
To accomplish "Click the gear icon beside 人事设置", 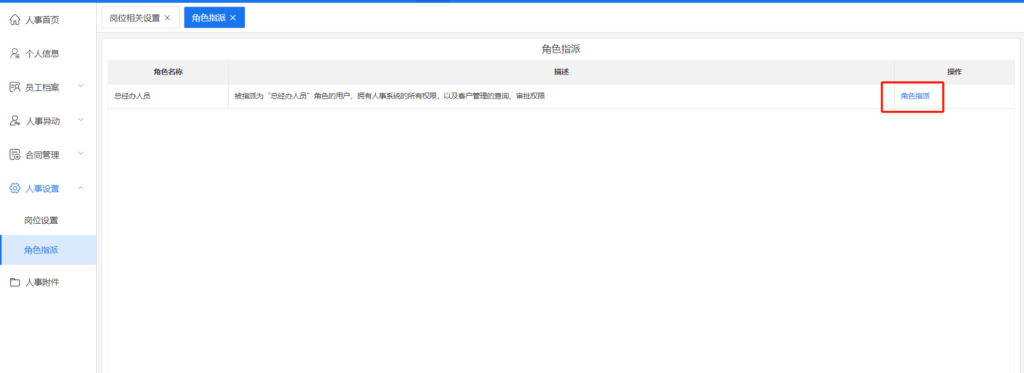I will click(x=14, y=188).
